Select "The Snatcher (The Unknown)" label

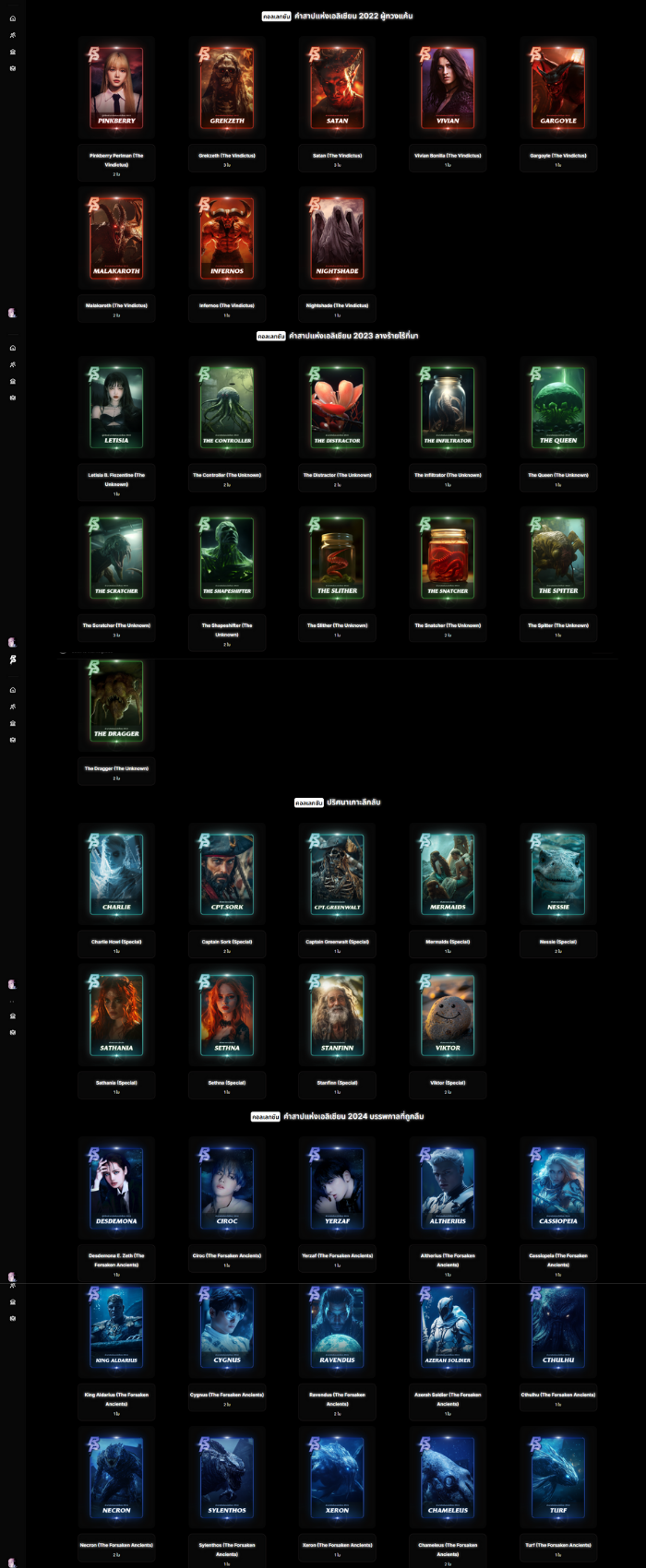pos(448,625)
